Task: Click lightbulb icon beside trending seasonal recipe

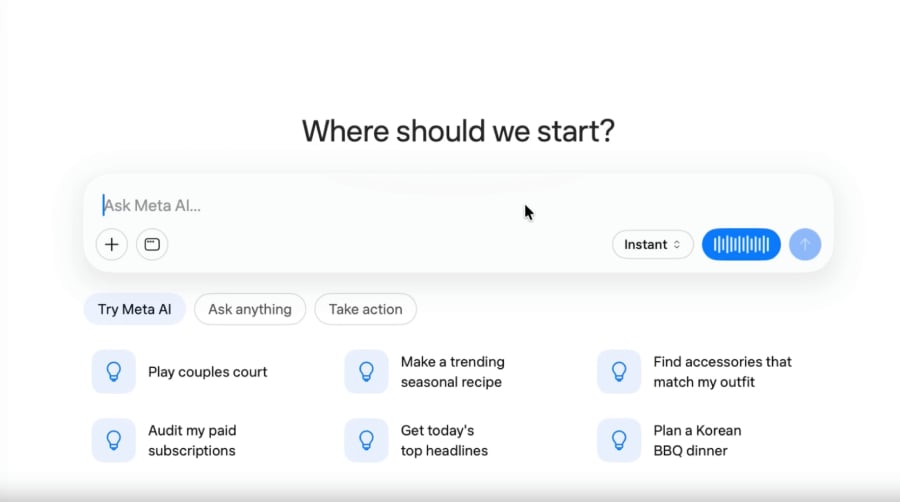Action: [x=366, y=372]
